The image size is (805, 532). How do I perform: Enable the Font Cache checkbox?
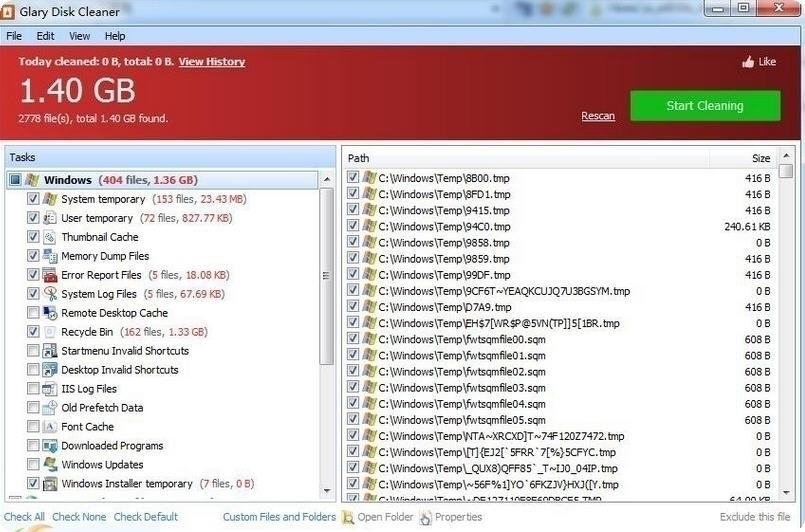click(33, 427)
